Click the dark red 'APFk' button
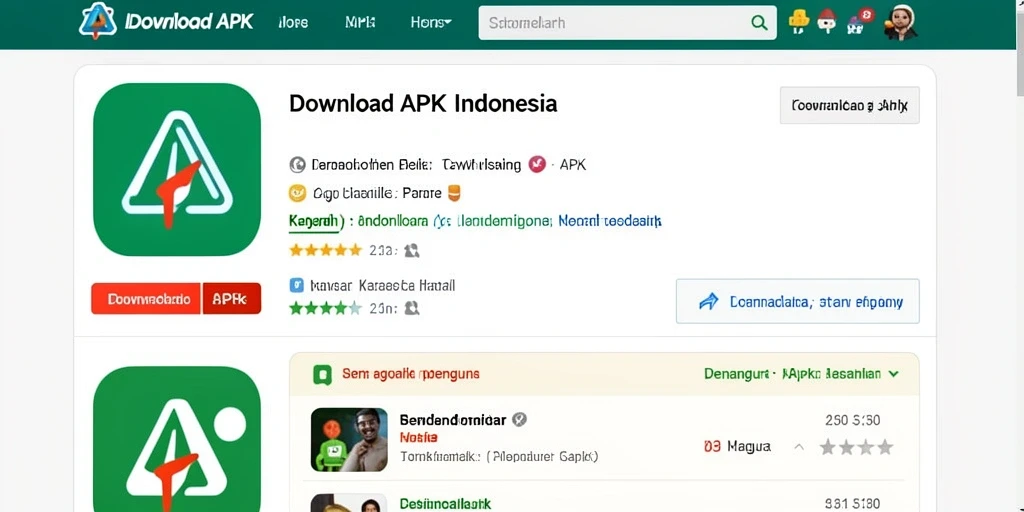This screenshot has height=512, width=1024. tap(232, 298)
